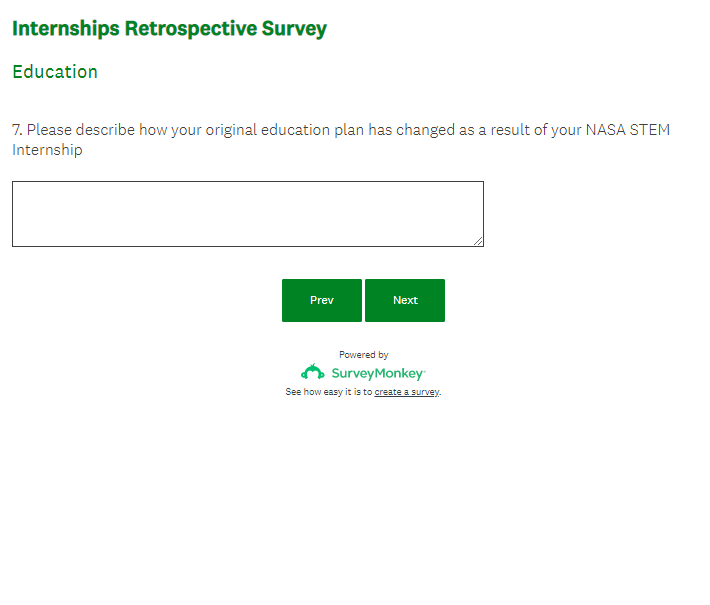Click the "Education" section heading

coord(55,72)
